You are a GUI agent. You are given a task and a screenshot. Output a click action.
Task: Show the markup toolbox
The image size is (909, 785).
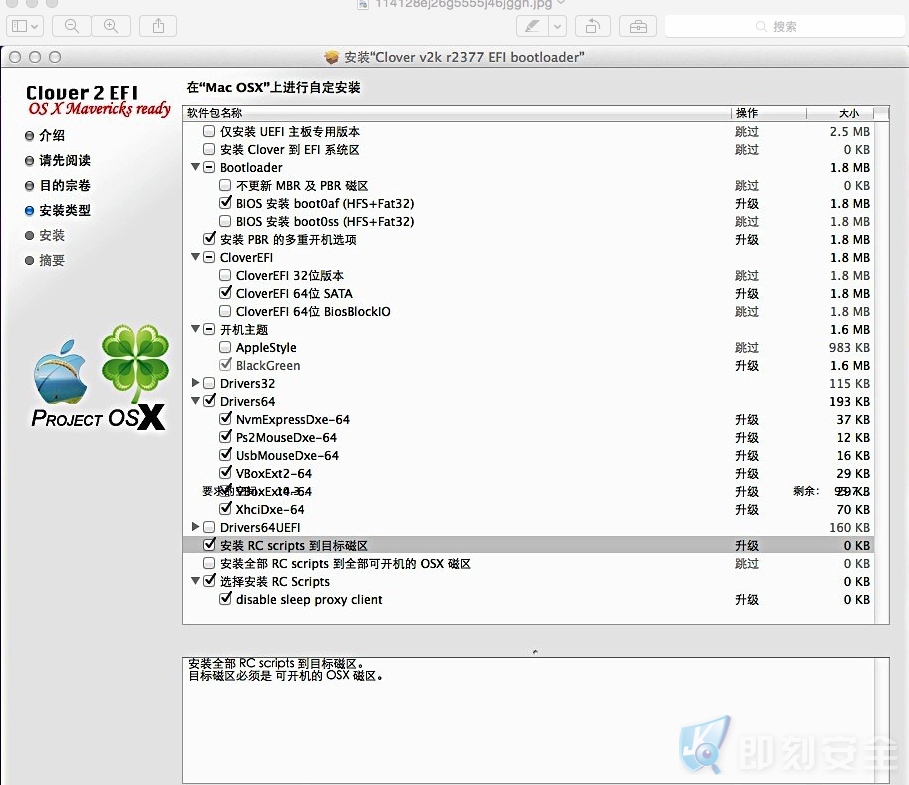tap(638, 26)
